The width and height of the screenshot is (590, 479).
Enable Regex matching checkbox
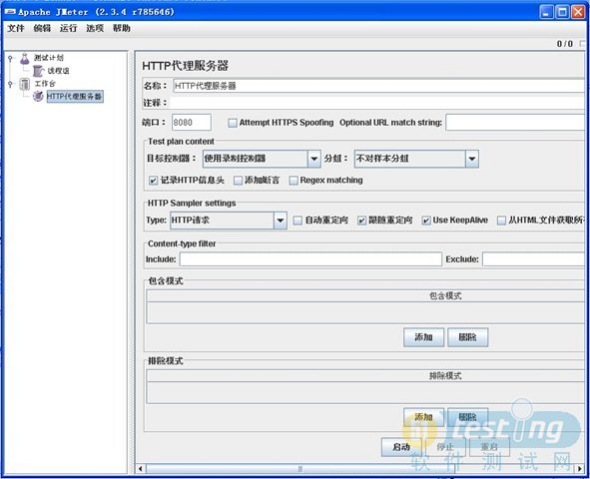(293, 181)
